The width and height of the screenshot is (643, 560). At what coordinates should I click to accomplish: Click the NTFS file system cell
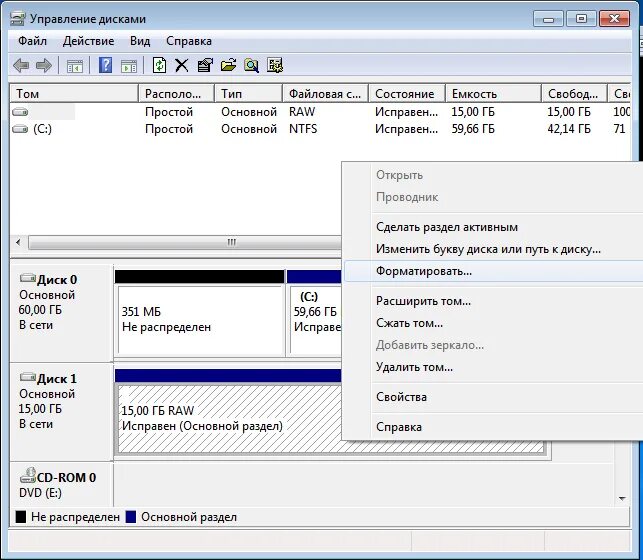(303, 129)
